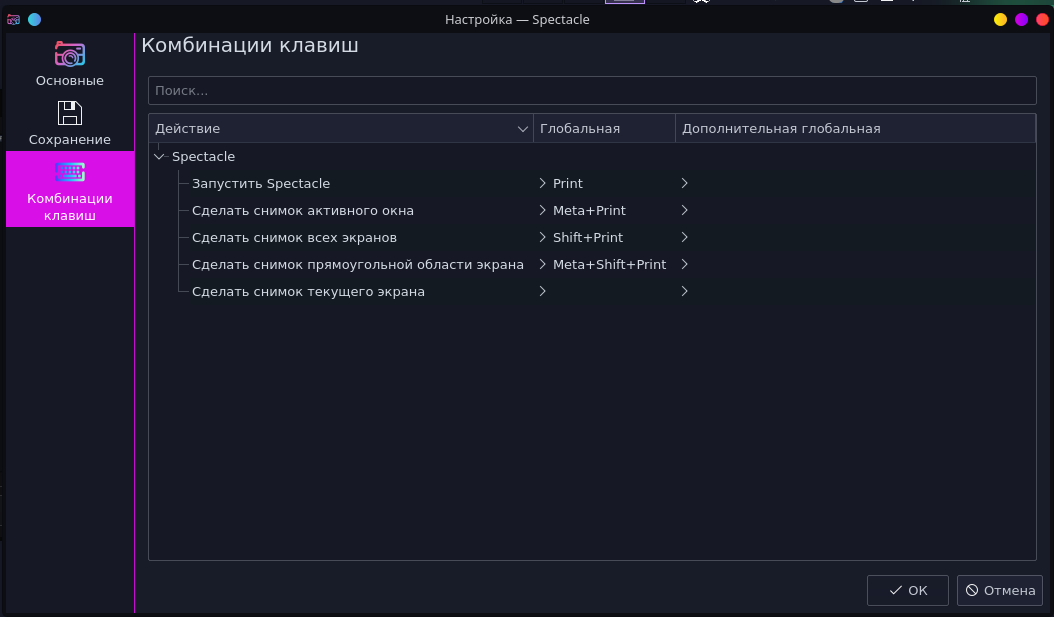Click the Глобальная column header
Viewport: 1054px width, 617px height.
click(x=604, y=128)
